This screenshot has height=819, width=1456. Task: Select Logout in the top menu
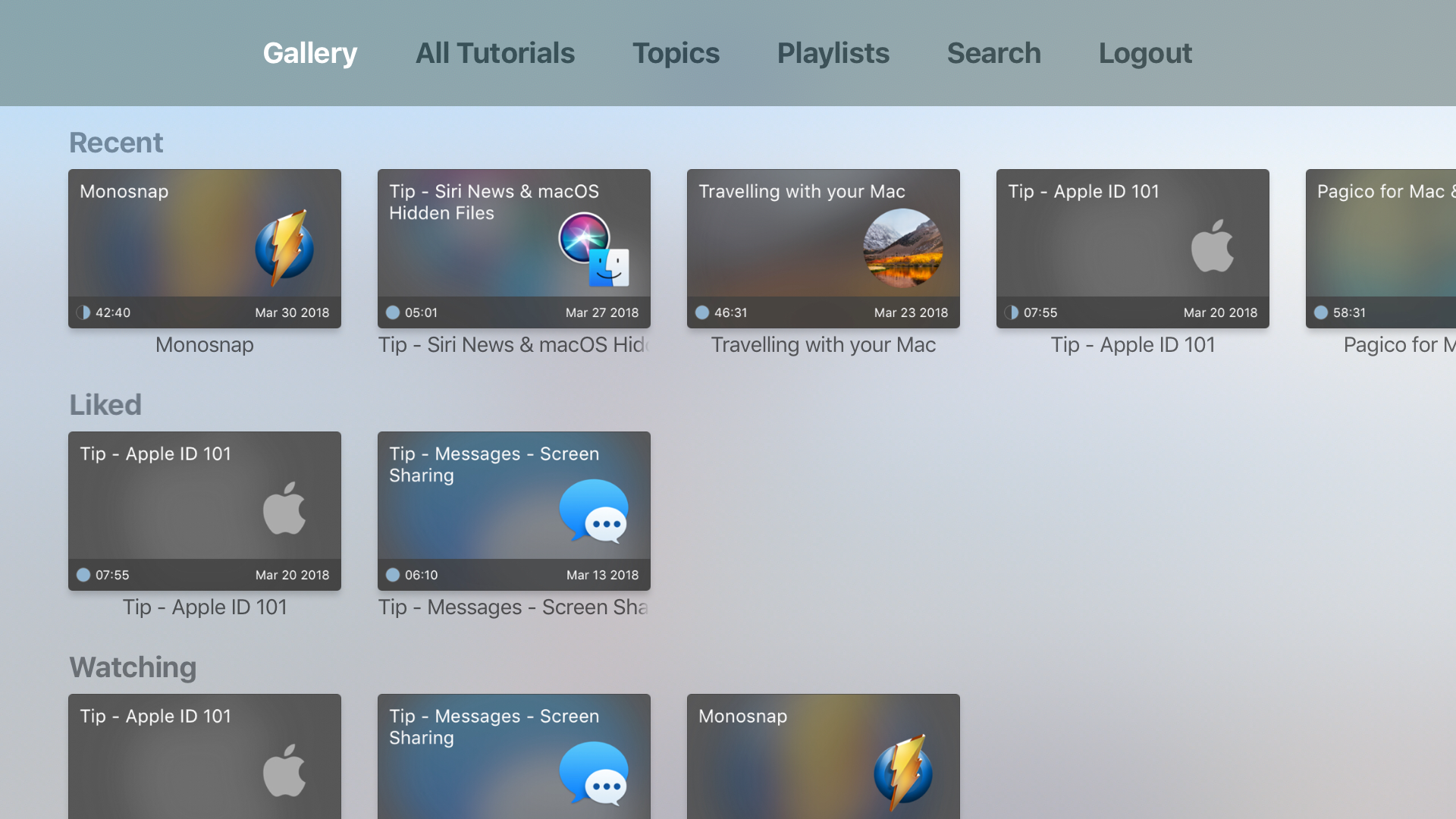coord(1145,53)
